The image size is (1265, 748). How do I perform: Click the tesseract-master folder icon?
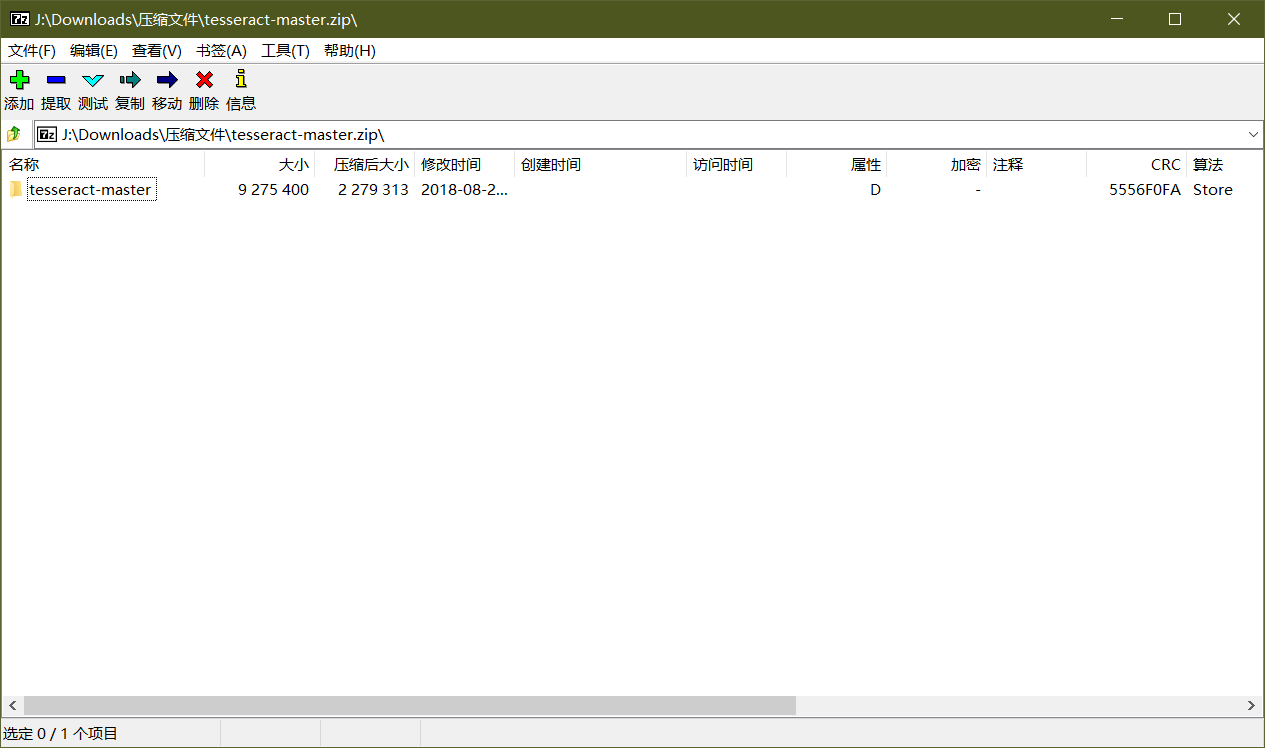point(16,189)
